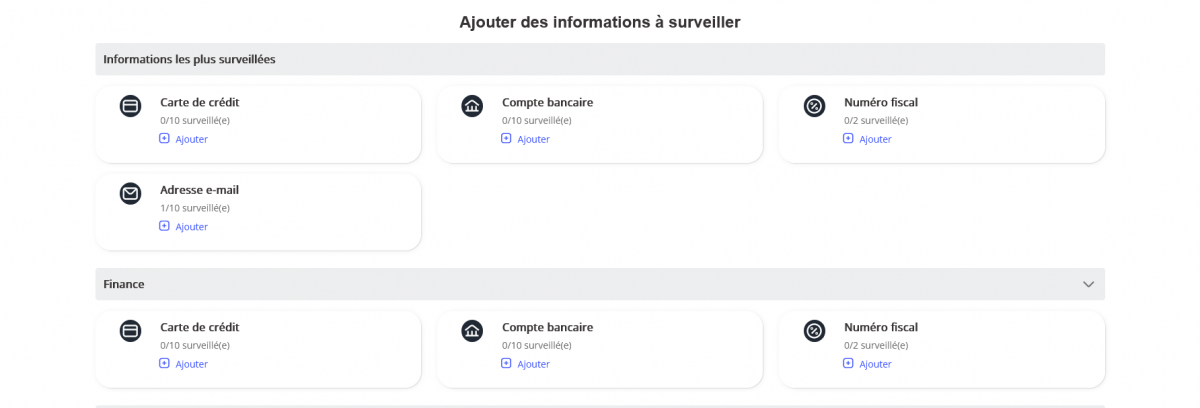Image resolution: width=1200 pixels, height=408 pixels.
Task: Select the Adresse e-mail card title
Action: (199, 190)
